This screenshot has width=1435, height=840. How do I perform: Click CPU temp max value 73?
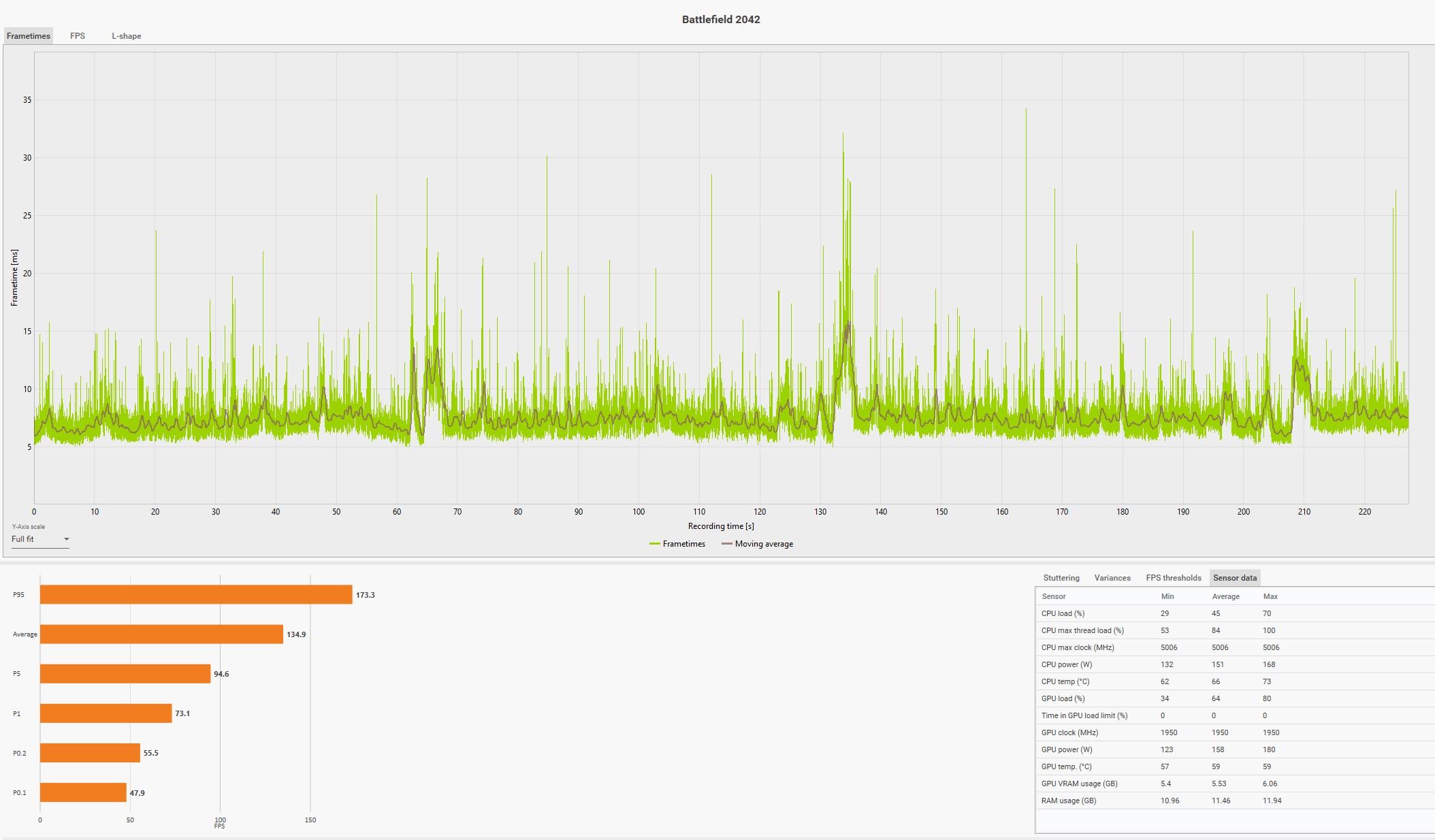coord(1267,681)
